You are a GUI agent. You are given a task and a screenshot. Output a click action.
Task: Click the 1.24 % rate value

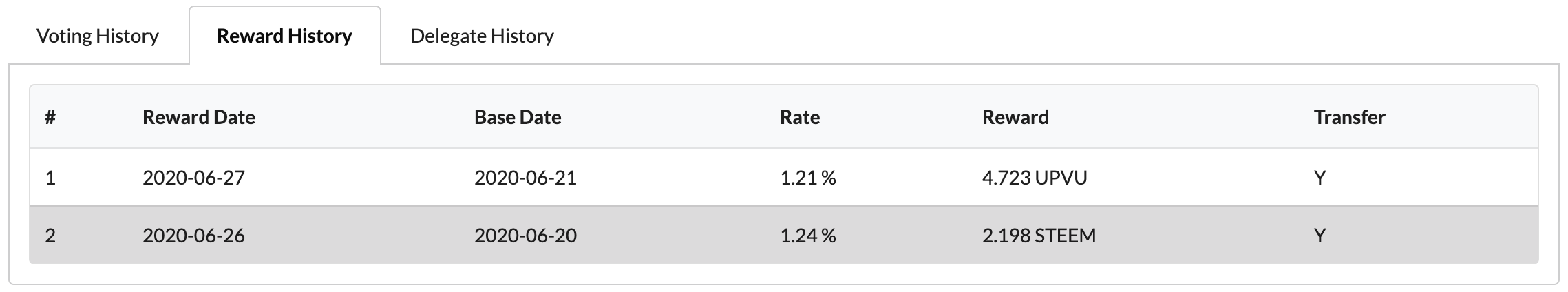pos(807,236)
